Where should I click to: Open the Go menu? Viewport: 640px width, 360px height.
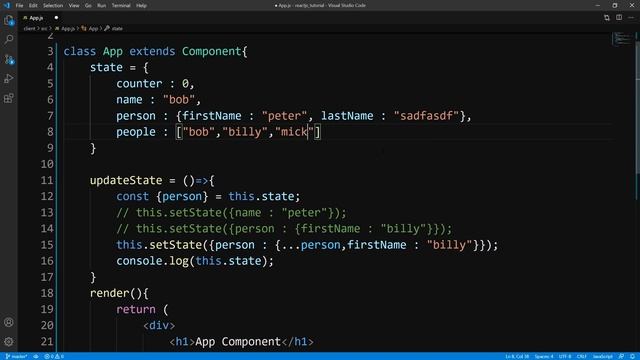(88, 5)
